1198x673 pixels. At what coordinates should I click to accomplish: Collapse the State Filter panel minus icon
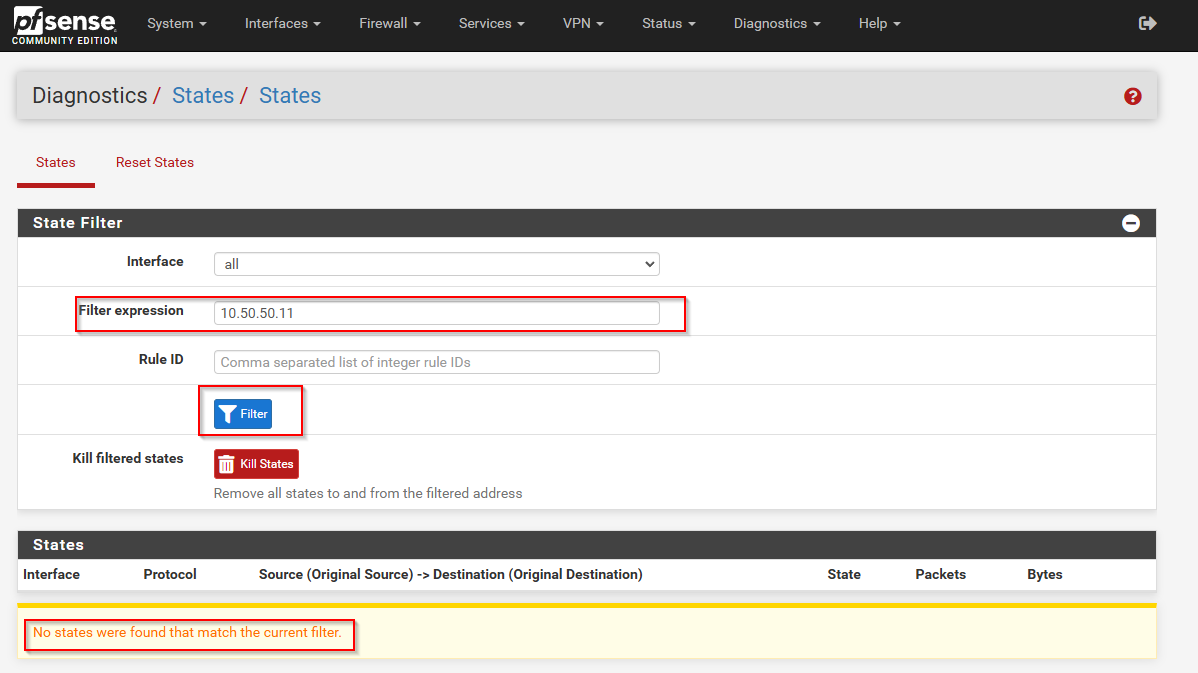pos(1130,223)
